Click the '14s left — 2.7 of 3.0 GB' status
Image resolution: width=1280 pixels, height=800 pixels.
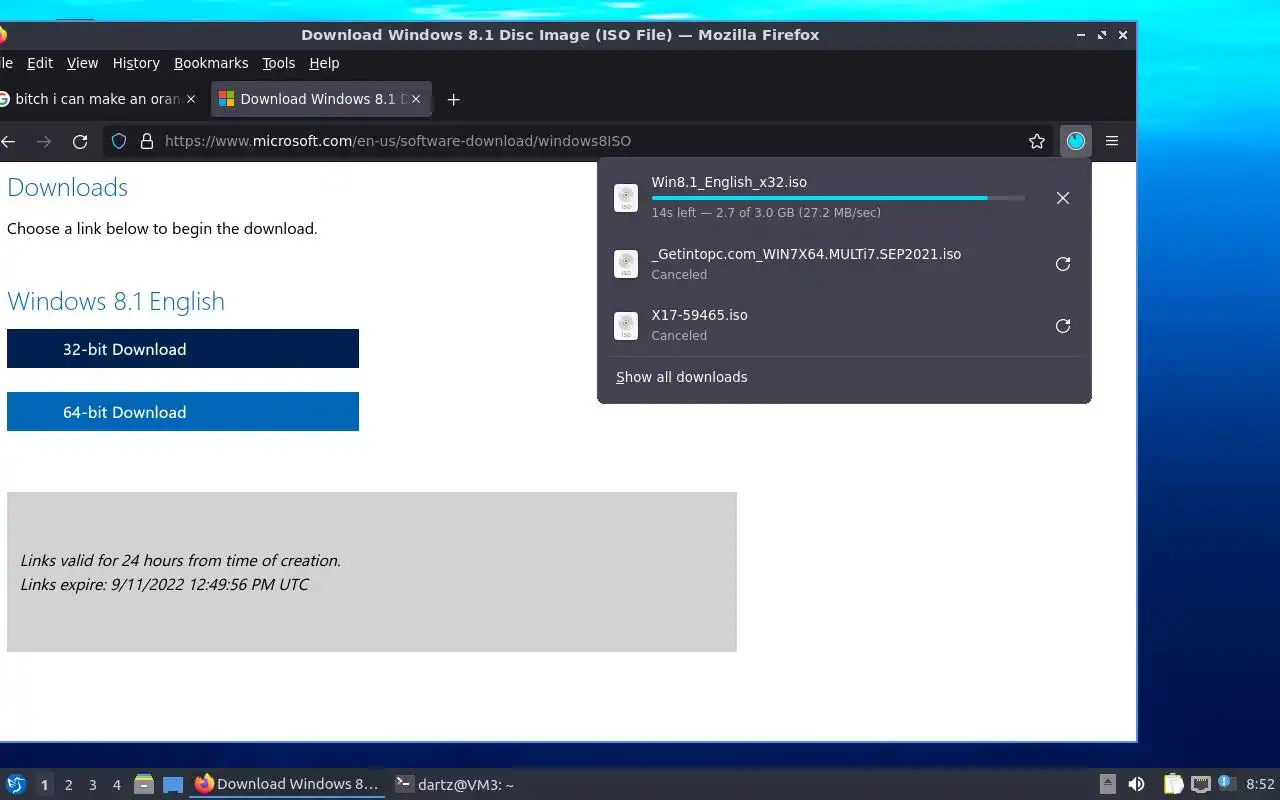tap(766, 213)
